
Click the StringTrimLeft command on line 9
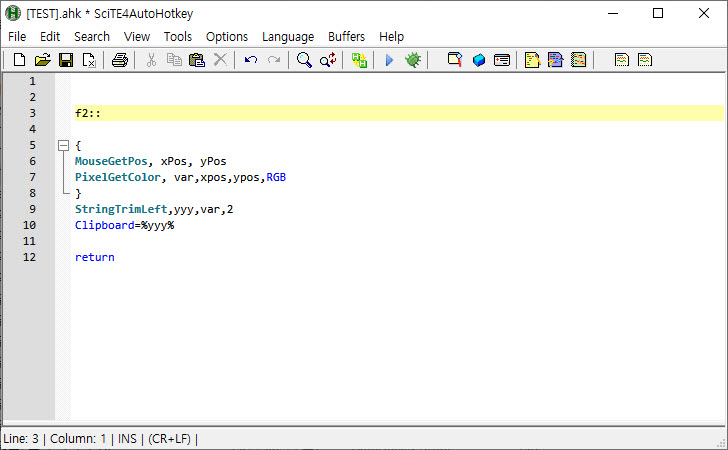tap(121, 209)
